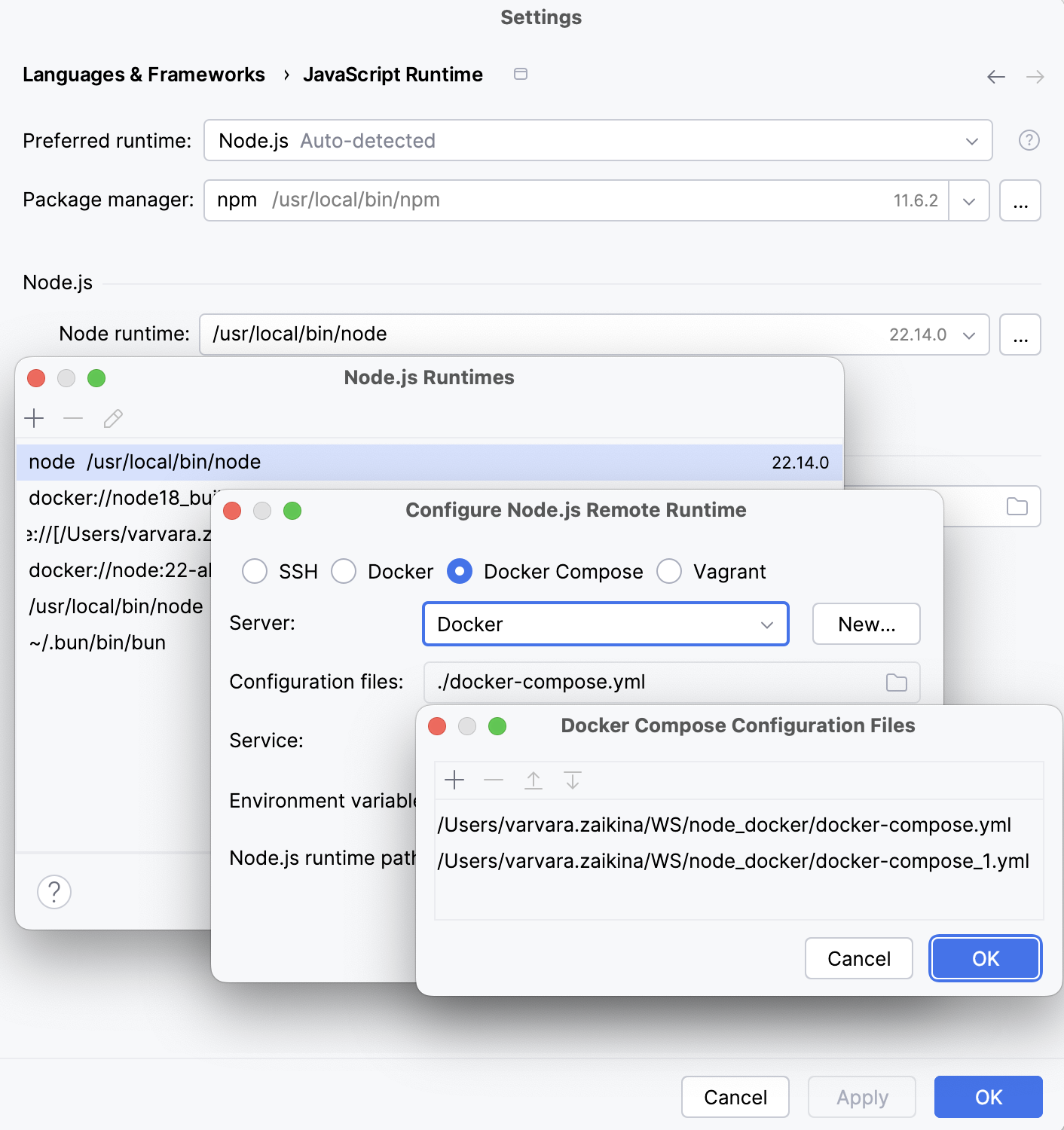
Task: Browse configuration files via folder icon
Action: (x=897, y=682)
